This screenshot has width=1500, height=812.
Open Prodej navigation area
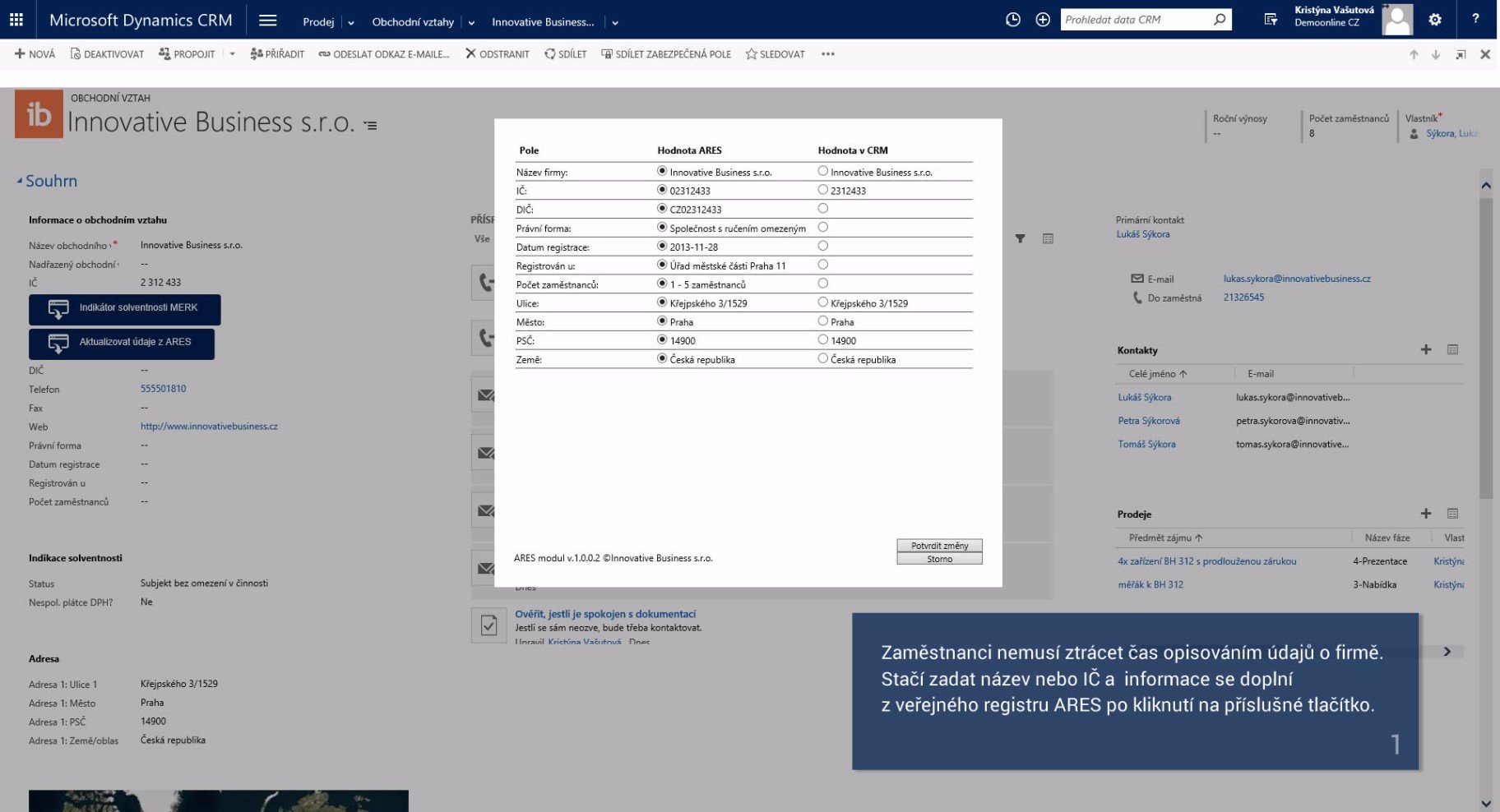point(318,22)
